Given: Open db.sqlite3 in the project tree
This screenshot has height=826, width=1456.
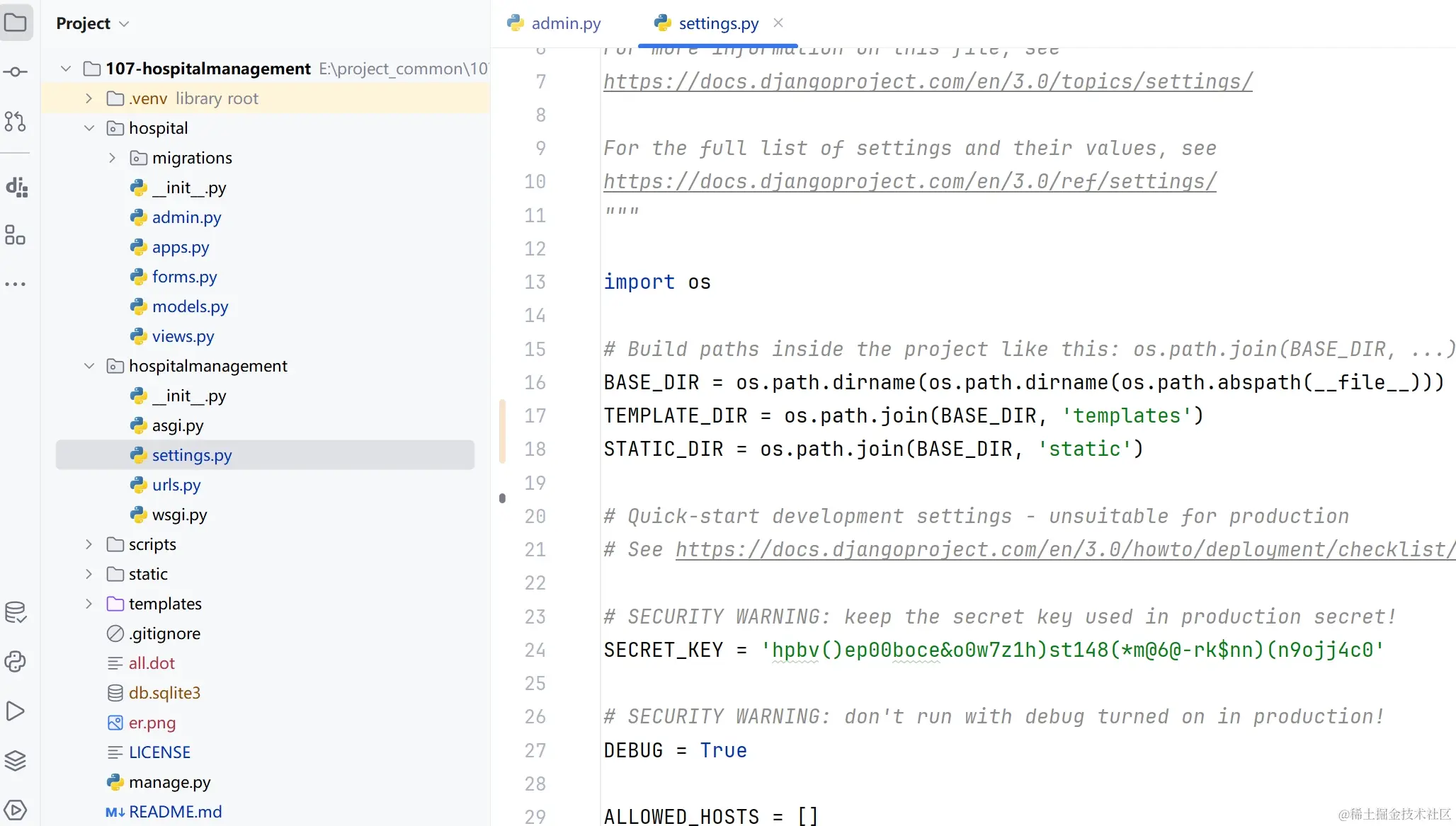Looking at the screenshot, I should [x=164, y=693].
